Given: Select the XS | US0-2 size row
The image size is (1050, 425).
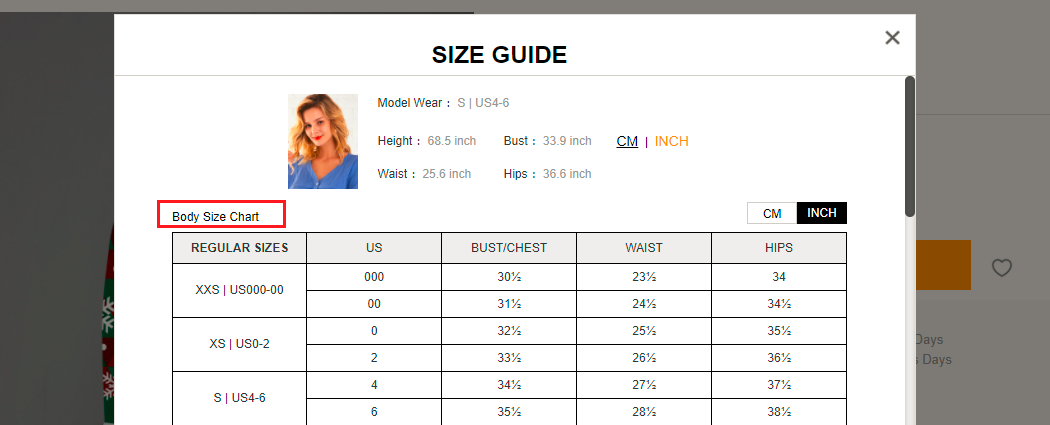Looking at the screenshot, I should point(240,344).
